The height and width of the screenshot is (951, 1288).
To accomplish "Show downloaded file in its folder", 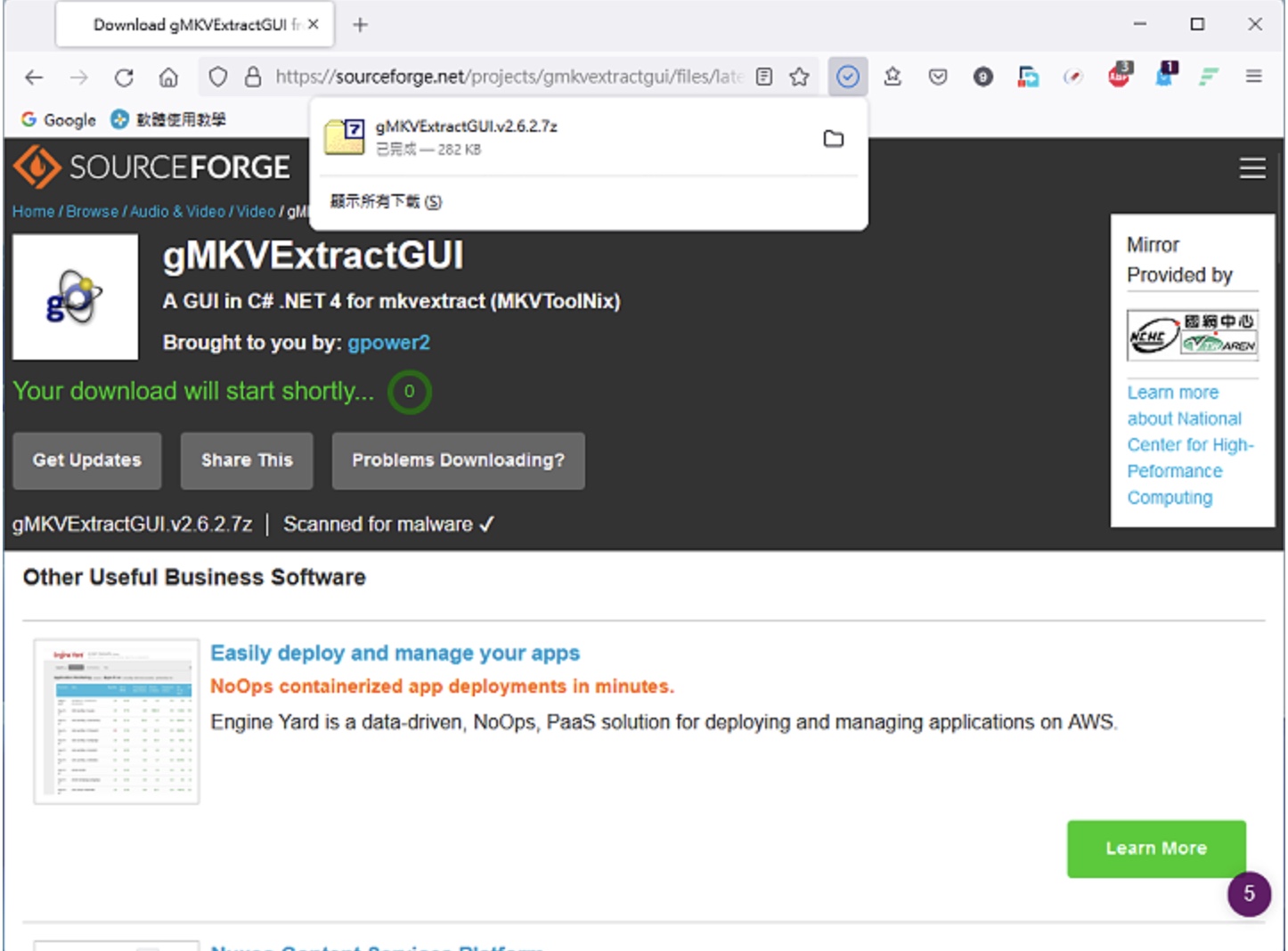I will [x=833, y=138].
